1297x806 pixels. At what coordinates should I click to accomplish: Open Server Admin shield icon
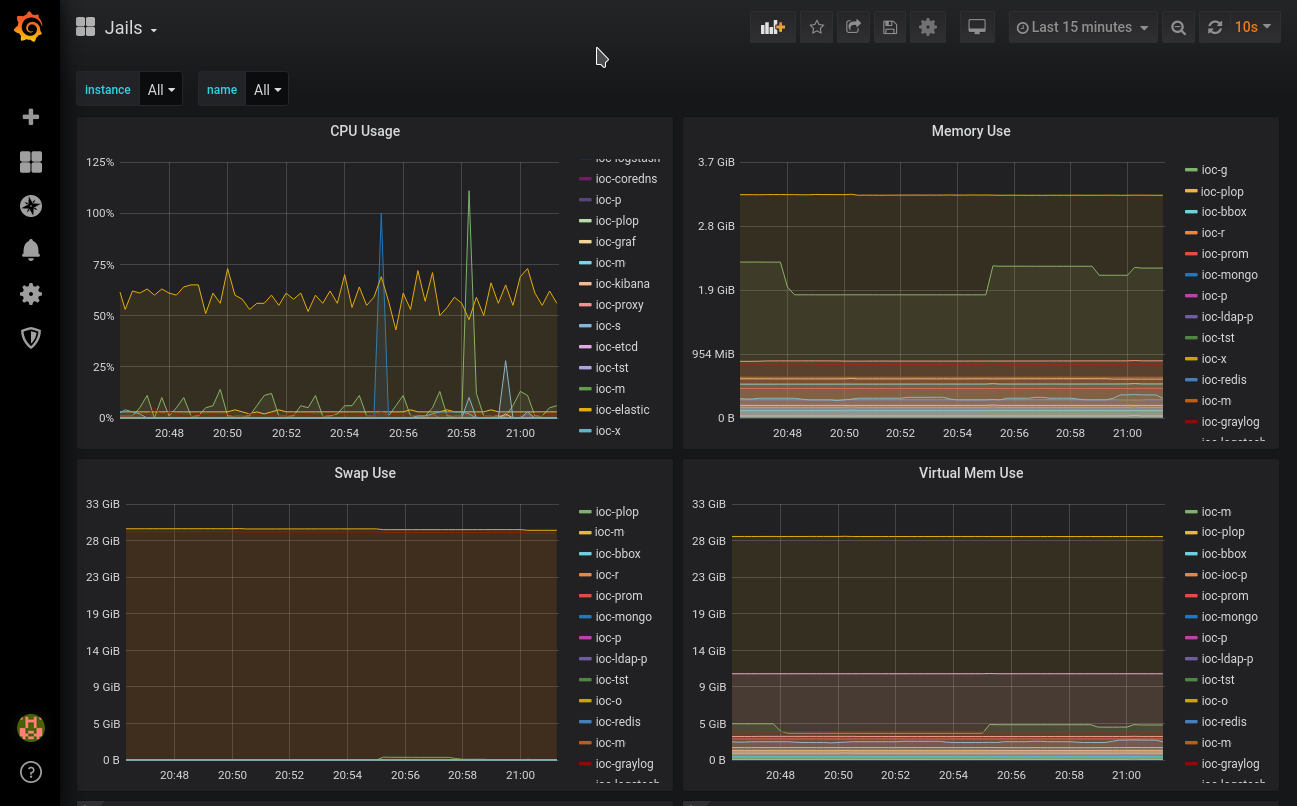click(31, 338)
